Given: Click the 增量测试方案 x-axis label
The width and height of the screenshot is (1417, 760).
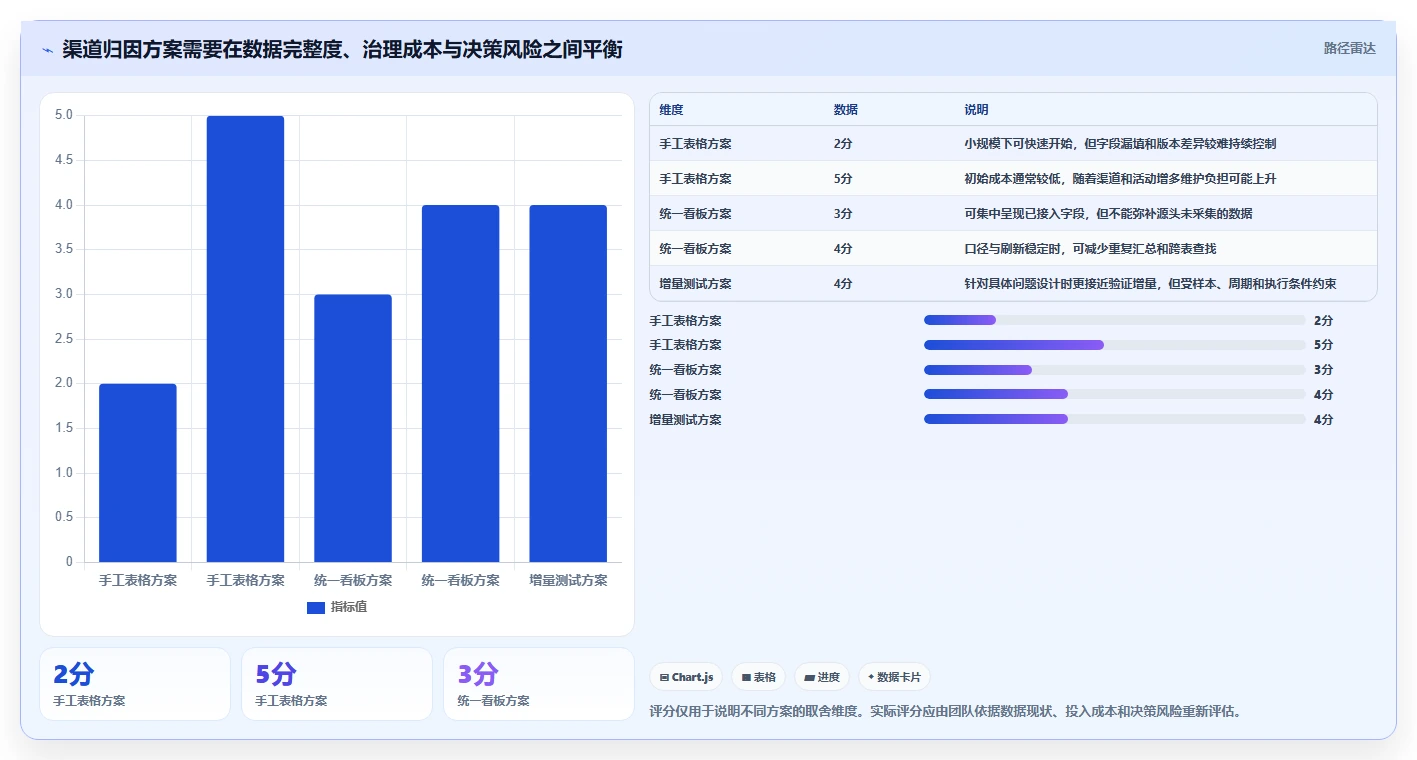Looking at the screenshot, I should tap(568, 580).
